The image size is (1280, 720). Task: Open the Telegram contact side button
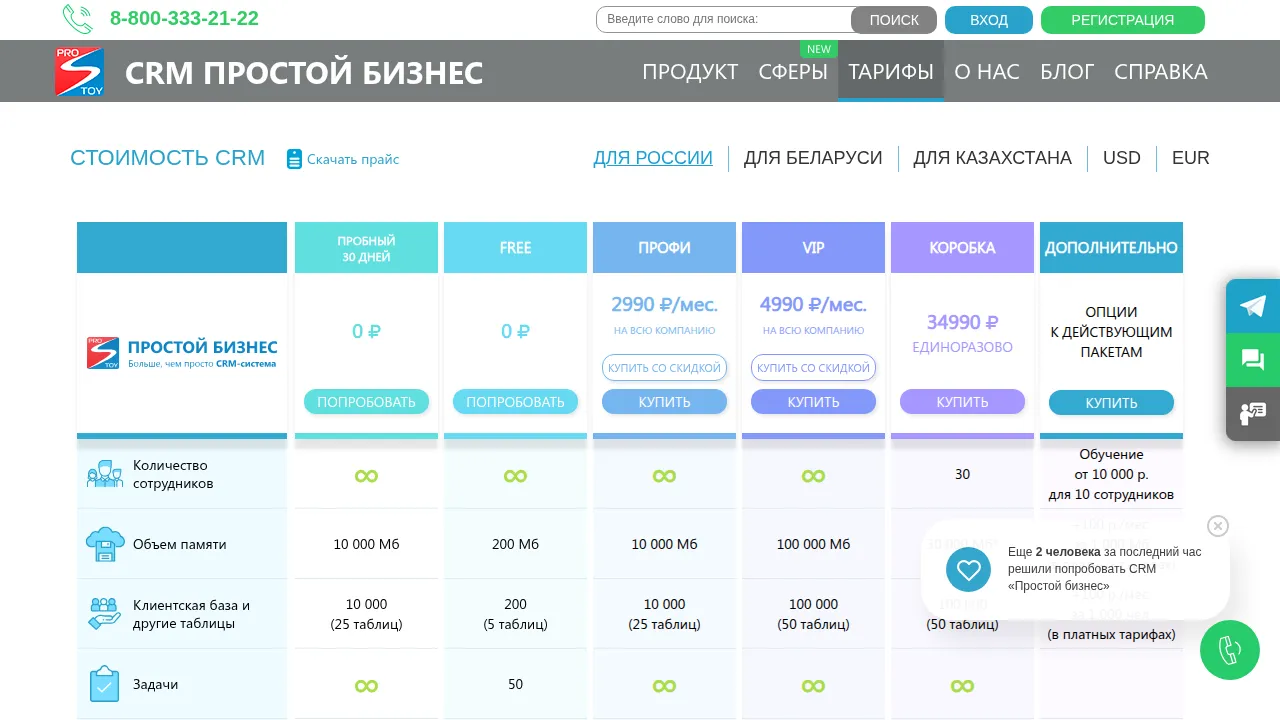click(x=1253, y=306)
